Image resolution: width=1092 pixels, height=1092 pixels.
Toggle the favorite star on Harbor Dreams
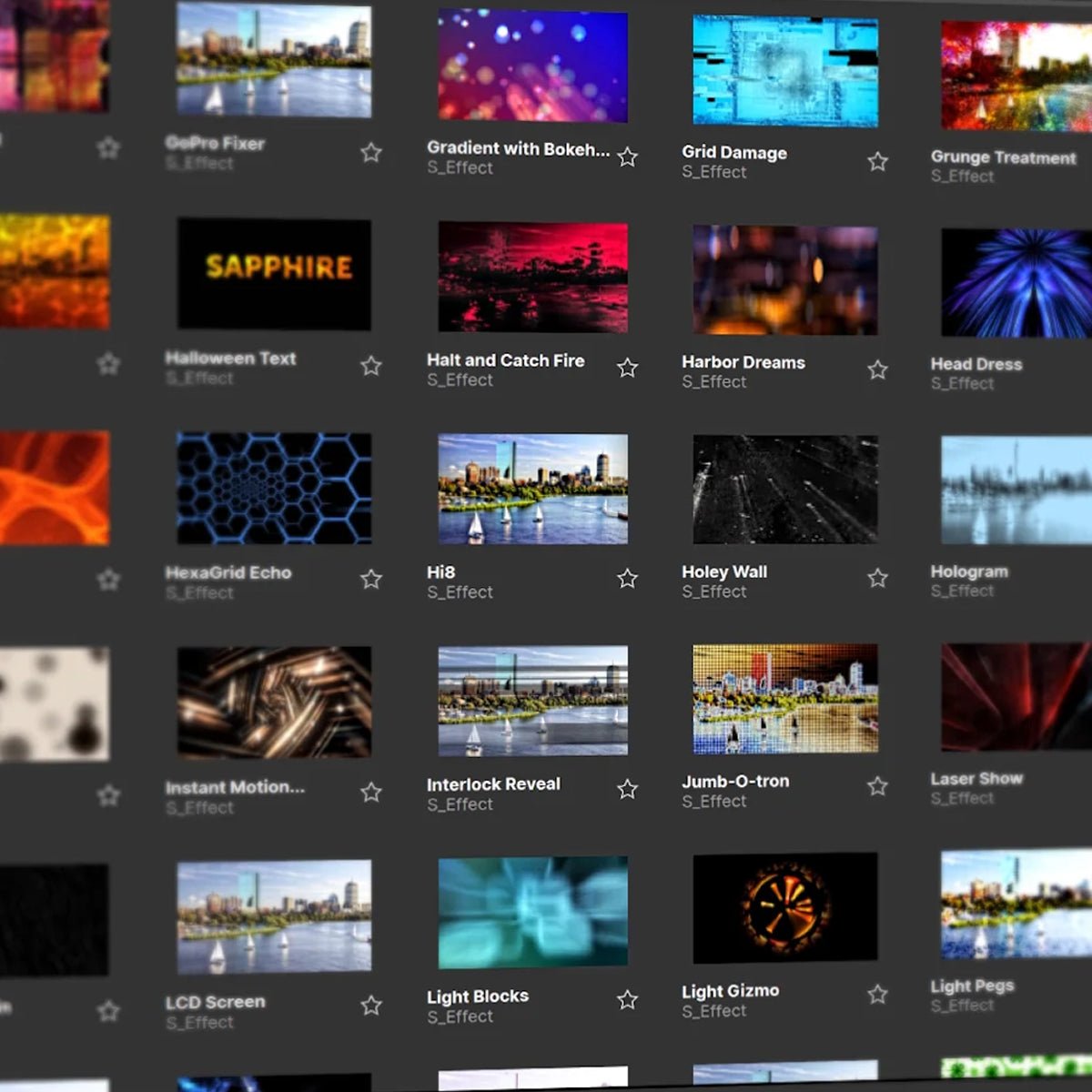(877, 369)
